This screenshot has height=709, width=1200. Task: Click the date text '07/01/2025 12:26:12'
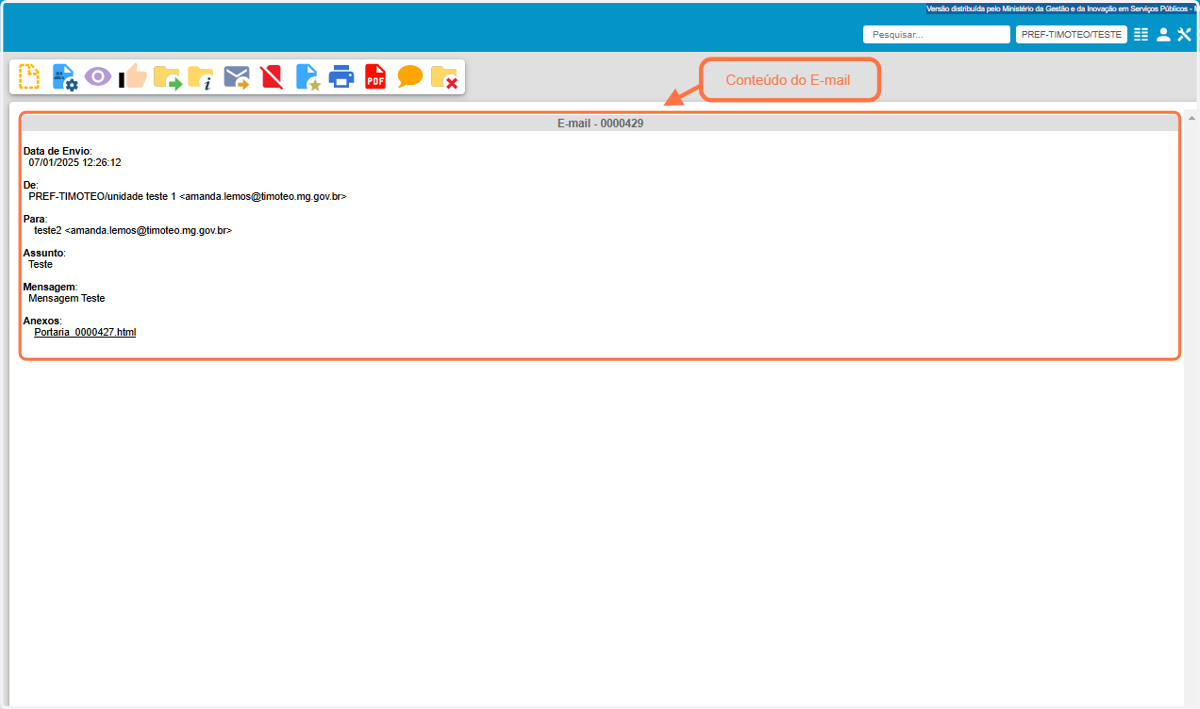click(x=75, y=162)
